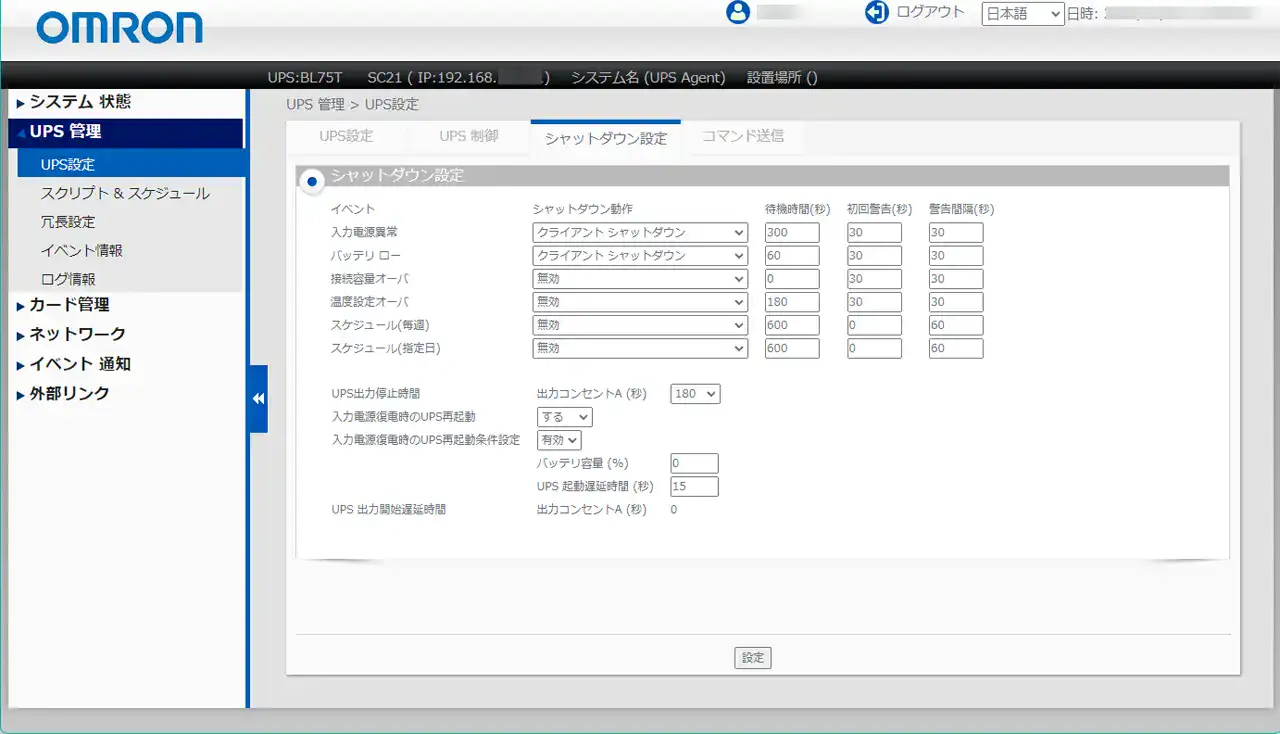This screenshot has height=734, width=1280.
Task: Expand the イベント 通知 menu section
Action: (x=80, y=364)
